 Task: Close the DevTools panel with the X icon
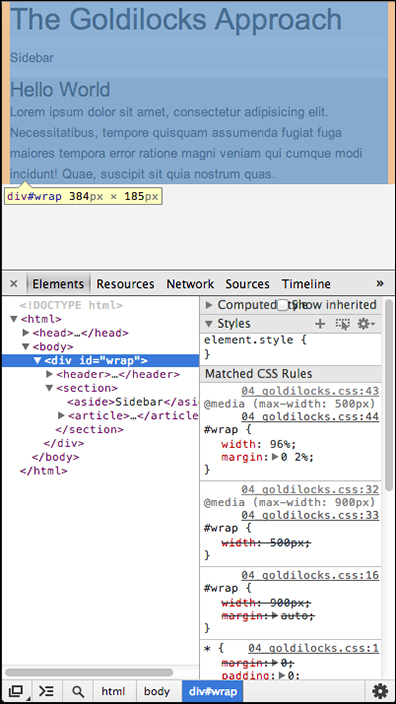[x=13, y=284]
